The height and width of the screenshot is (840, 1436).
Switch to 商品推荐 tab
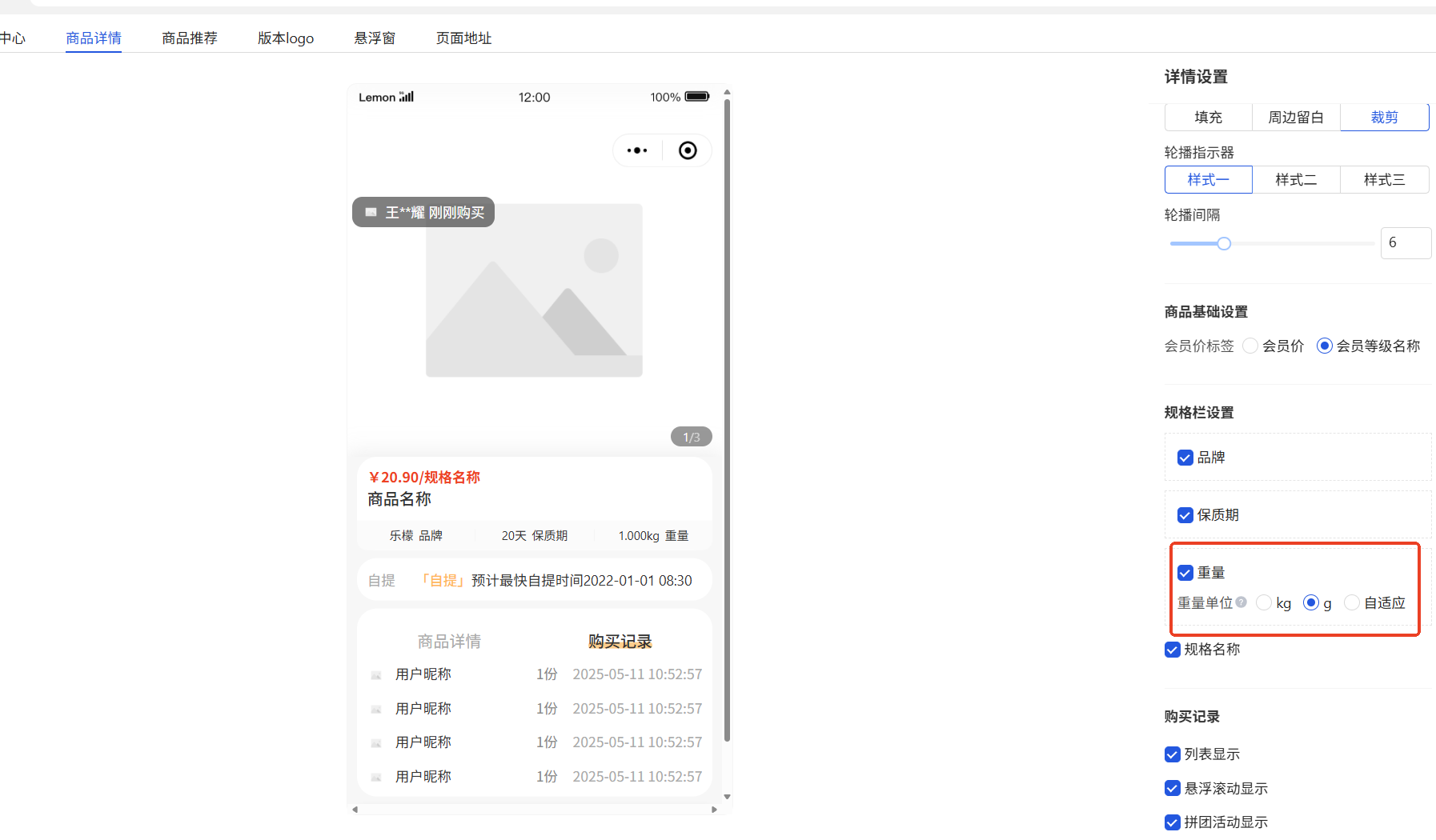(x=190, y=38)
